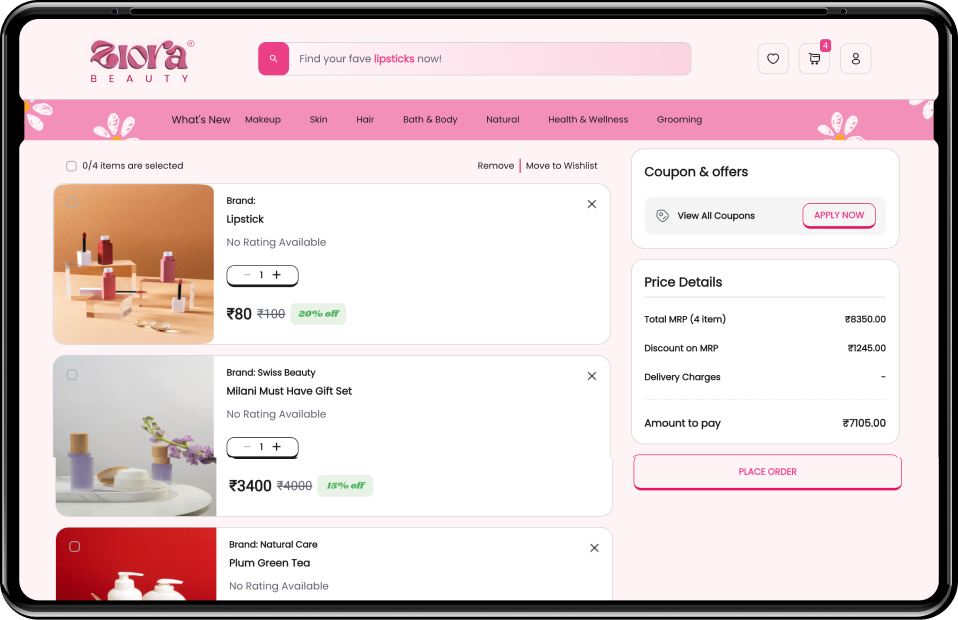Select the coupon tag icon
958x620 pixels.
click(662, 215)
